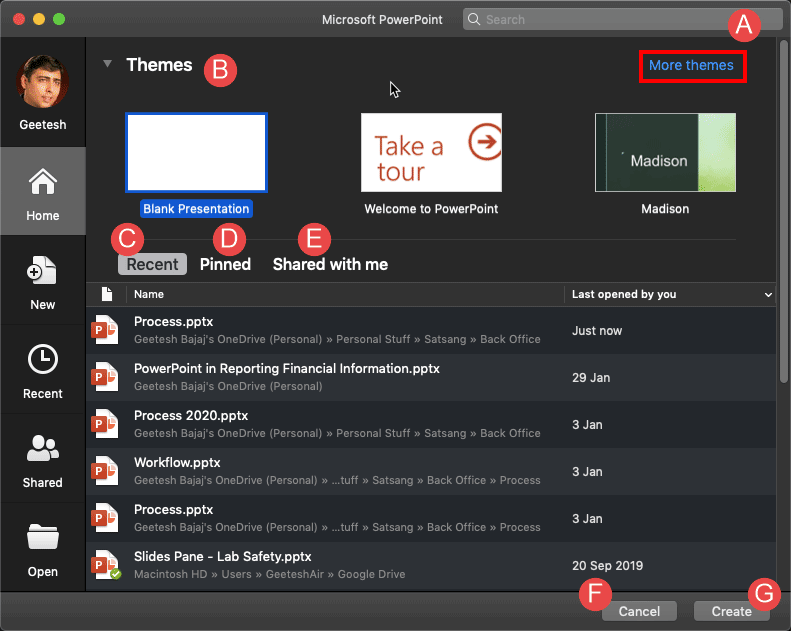
Task: Open the Last opened by you sort chevron
Action: coord(768,295)
